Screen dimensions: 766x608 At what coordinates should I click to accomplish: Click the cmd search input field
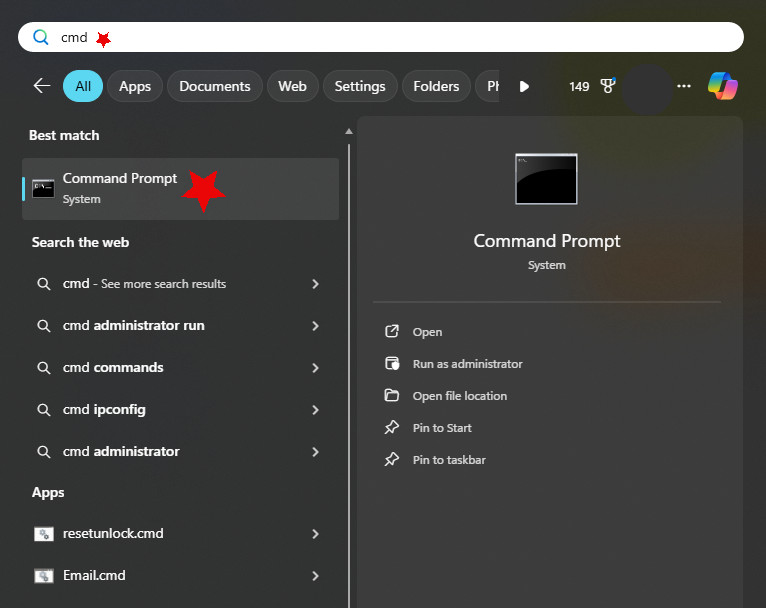[x=381, y=37]
